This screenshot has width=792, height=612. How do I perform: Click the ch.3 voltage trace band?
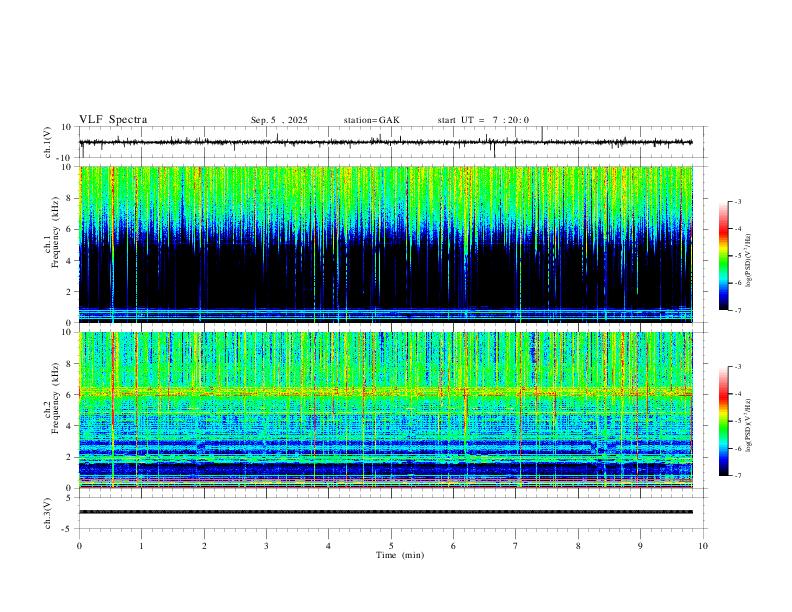(x=385, y=512)
